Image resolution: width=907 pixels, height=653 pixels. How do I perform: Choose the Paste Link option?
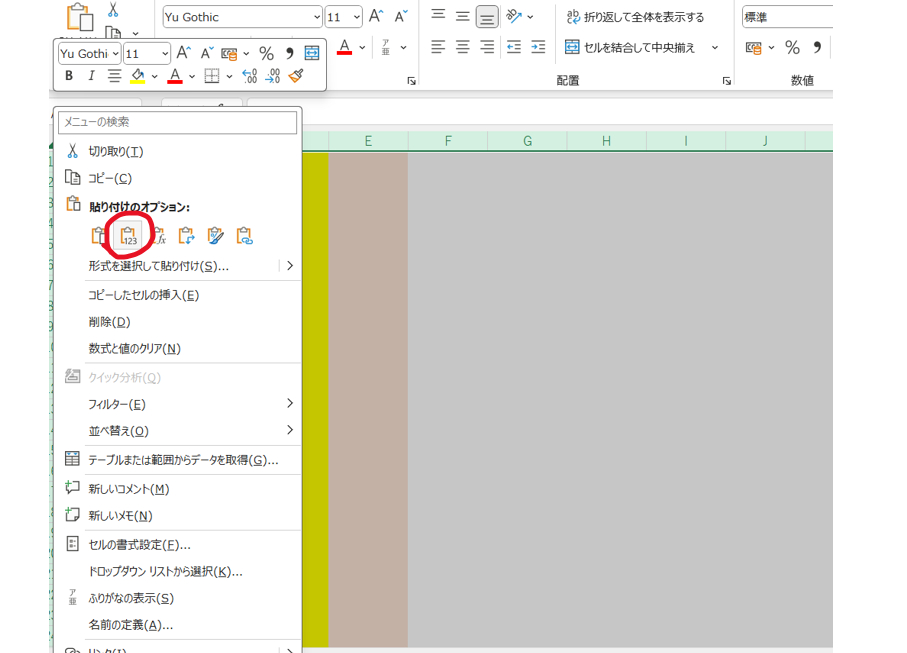point(244,235)
